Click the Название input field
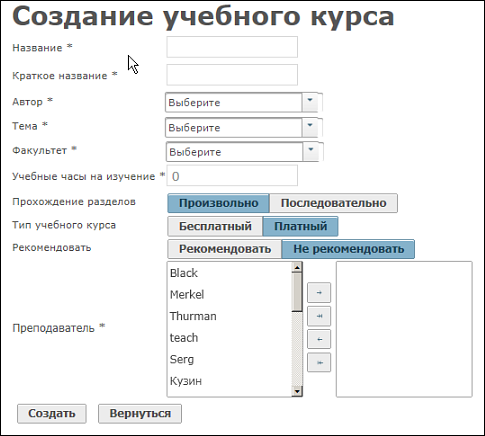 point(232,47)
